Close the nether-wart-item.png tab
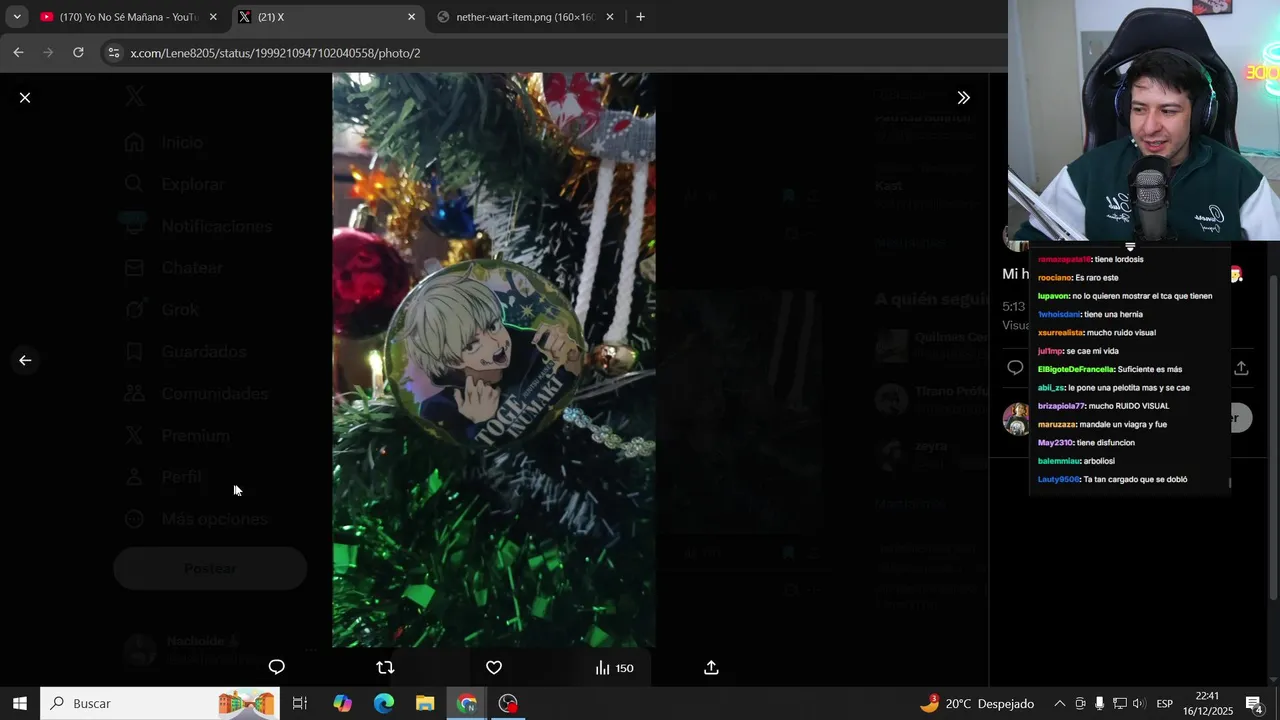The height and width of the screenshot is (720, 1280). [610, 17]
